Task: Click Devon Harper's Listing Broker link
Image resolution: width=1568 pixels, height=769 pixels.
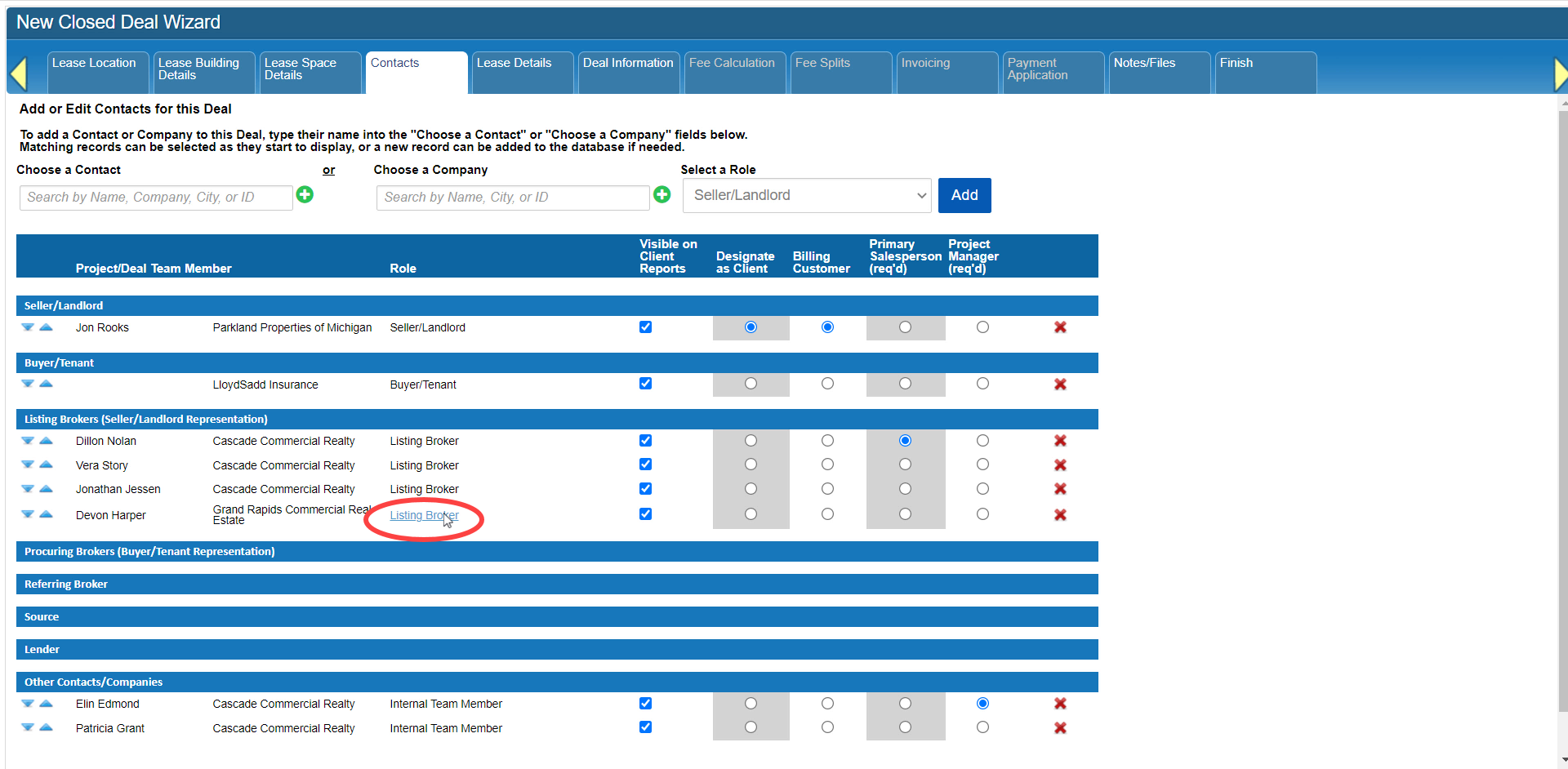Action: 424,515
